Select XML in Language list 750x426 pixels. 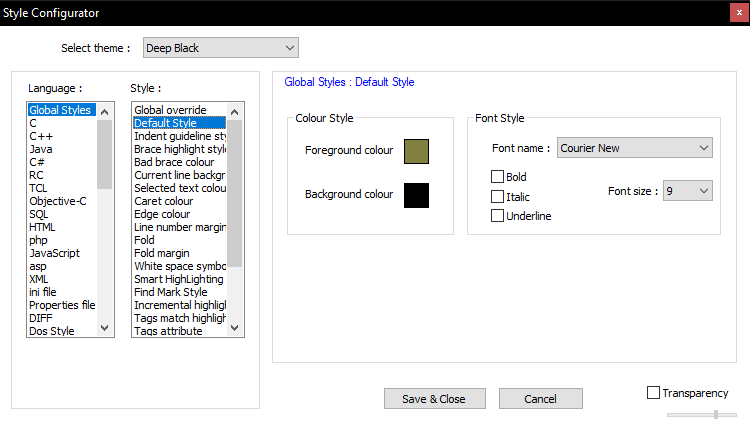point(62,279)
